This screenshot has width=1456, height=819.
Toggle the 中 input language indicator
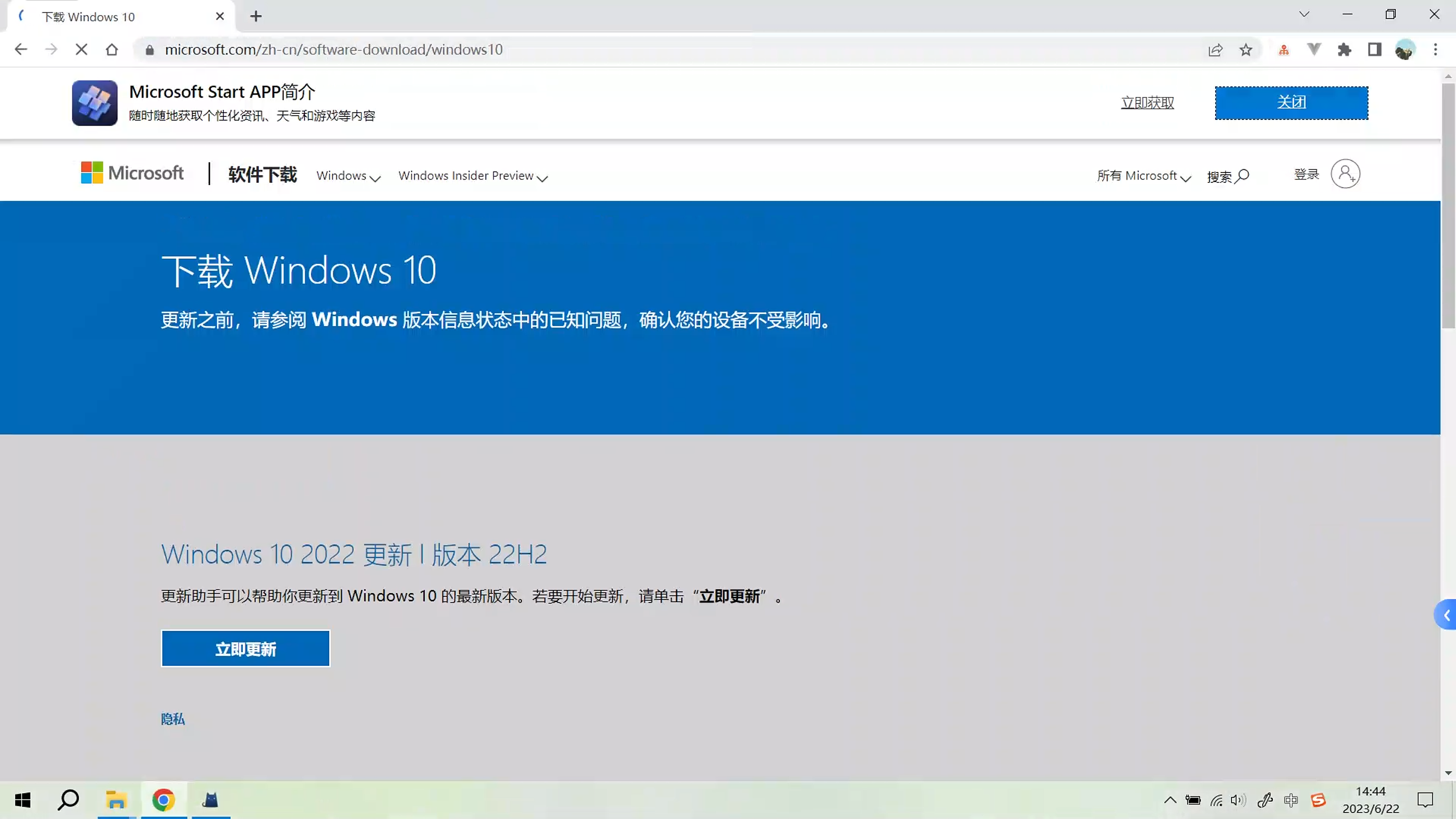[1291, 800]
